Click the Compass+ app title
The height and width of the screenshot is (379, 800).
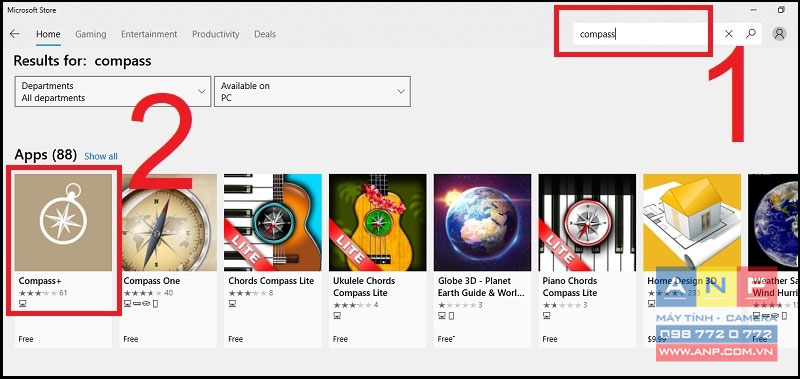40,281
